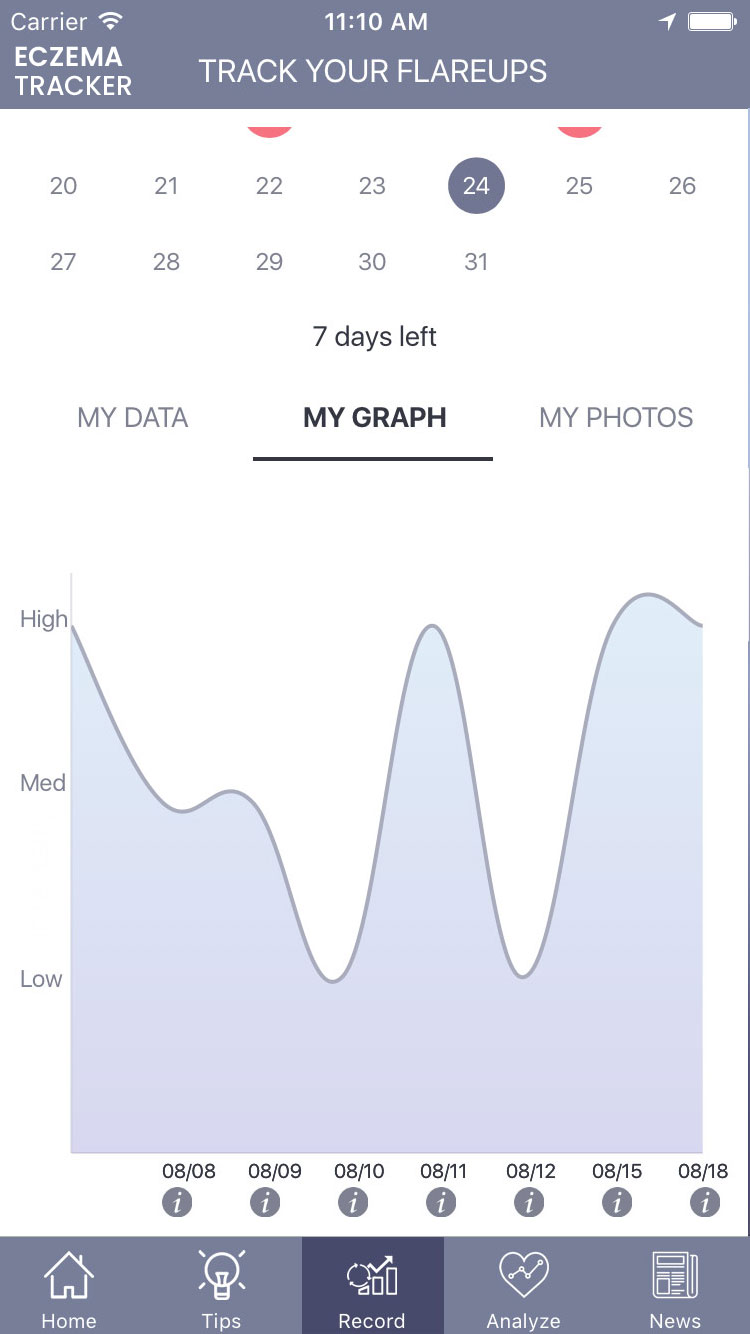Select the MY GRAPH tab
The height and width of the screenshot is (1334, 750).
tap(374, 418)
